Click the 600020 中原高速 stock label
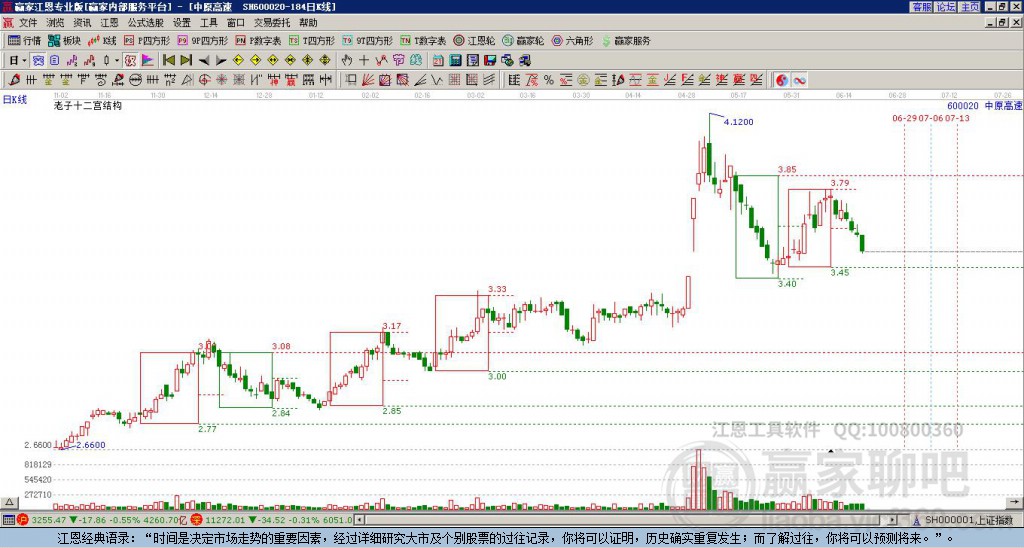1024x548 pixels. click(x=984, y=106)
